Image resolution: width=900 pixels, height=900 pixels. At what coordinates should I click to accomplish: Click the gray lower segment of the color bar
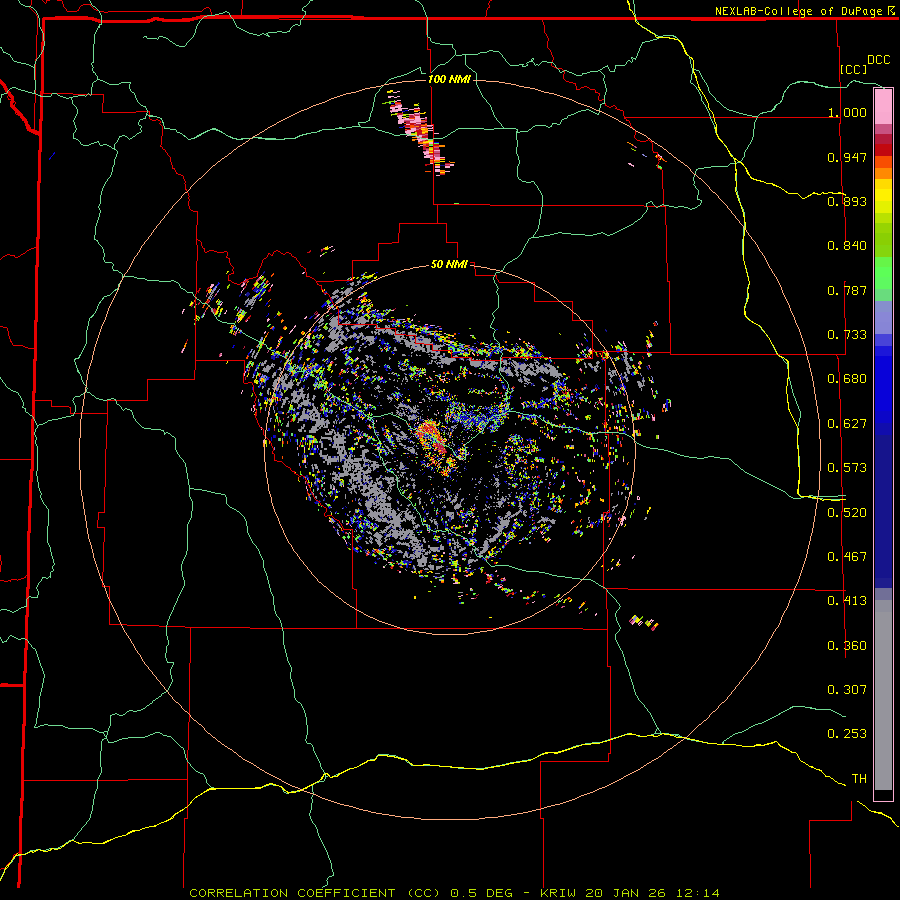tap(883, 695)
